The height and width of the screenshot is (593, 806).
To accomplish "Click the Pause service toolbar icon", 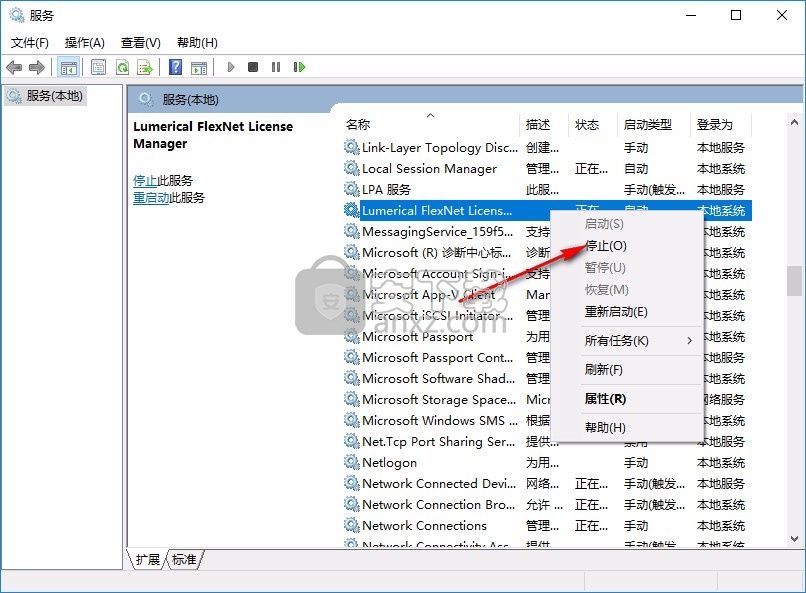I will [x=276, y=67].
